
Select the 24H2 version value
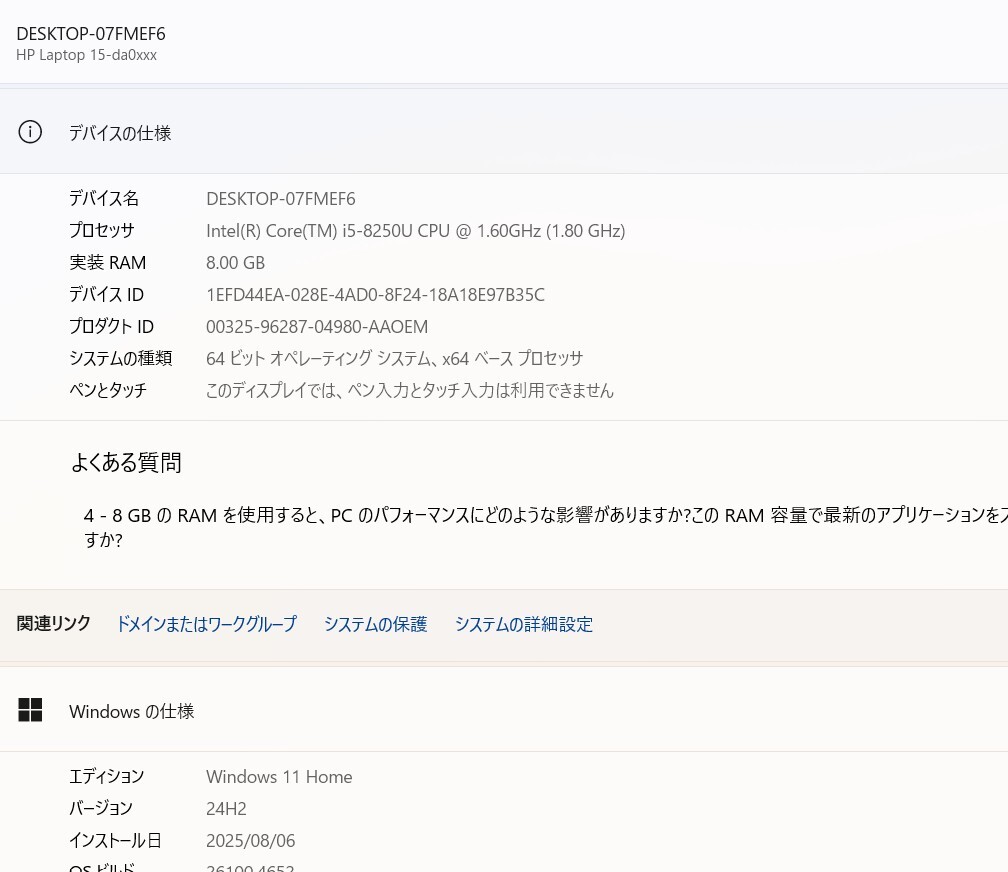pyautogui.click(x=226, y=809)
